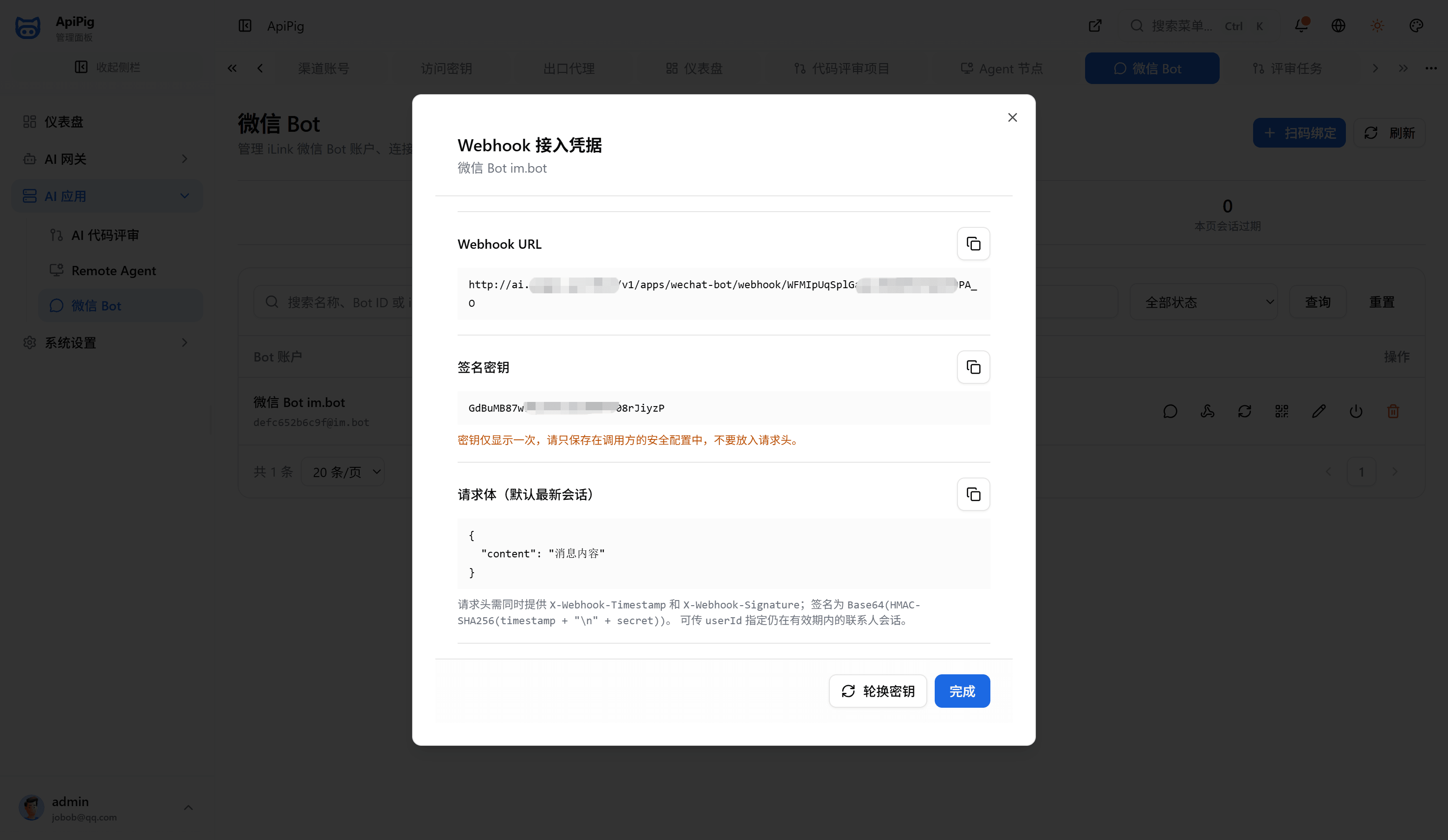The width and height of the screenshot is (1448, 840).
Task: Click jobob@qq.com email text
Action: point(84,817)
